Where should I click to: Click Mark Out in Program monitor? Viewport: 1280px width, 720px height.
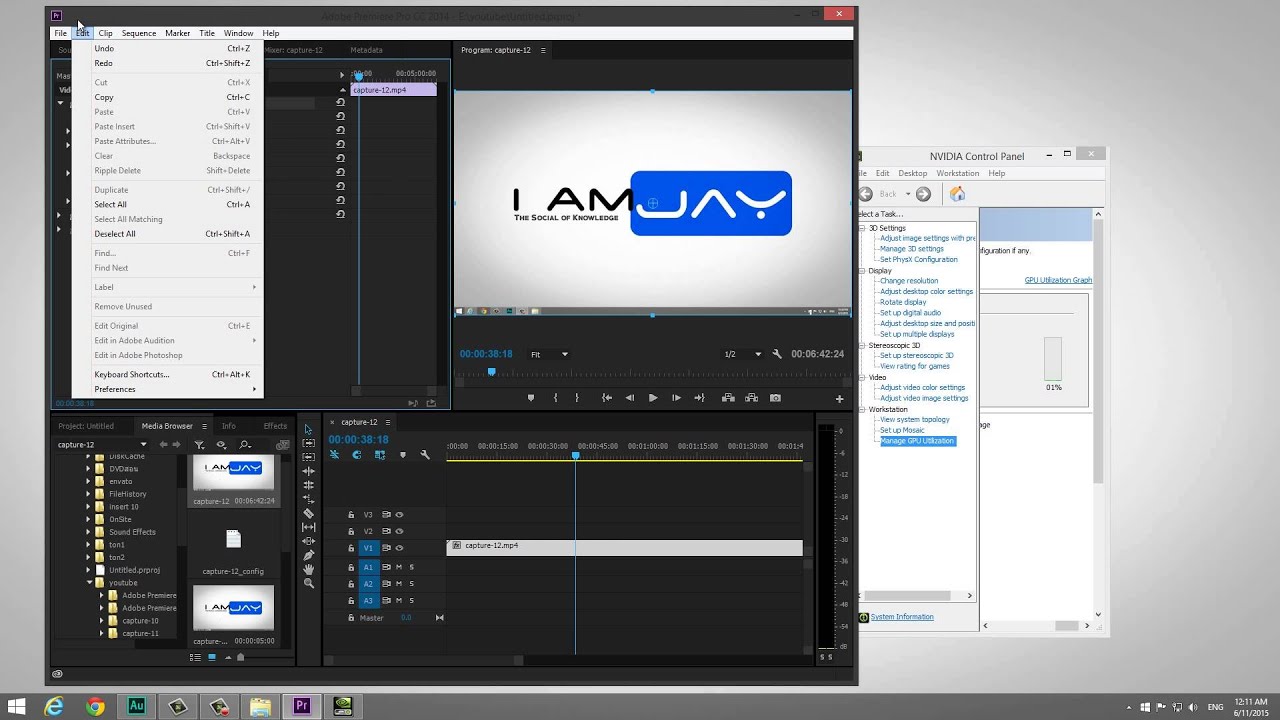click(577, 398)
